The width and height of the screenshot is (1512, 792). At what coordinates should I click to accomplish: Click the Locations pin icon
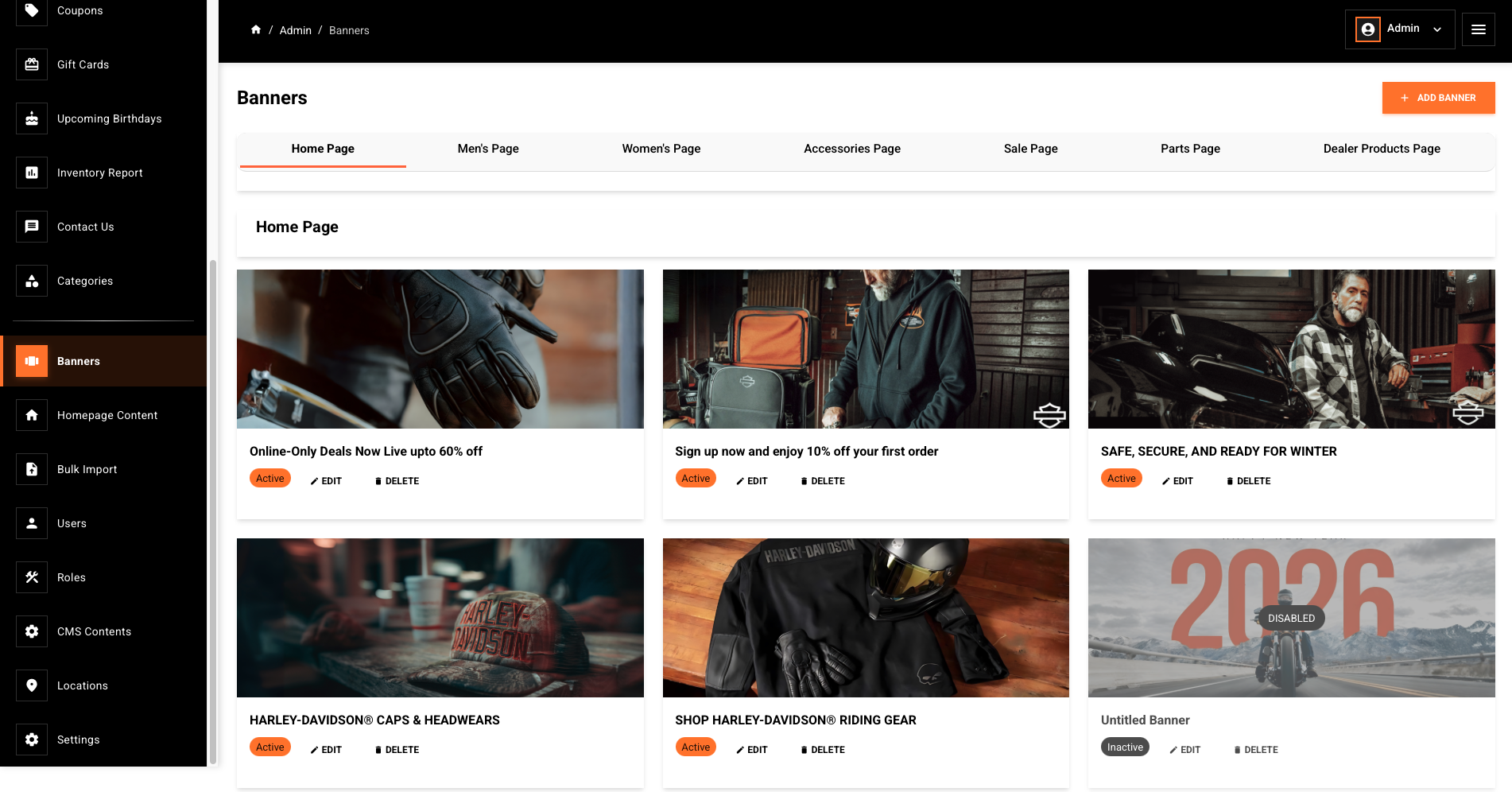click(x=32, y=685)
